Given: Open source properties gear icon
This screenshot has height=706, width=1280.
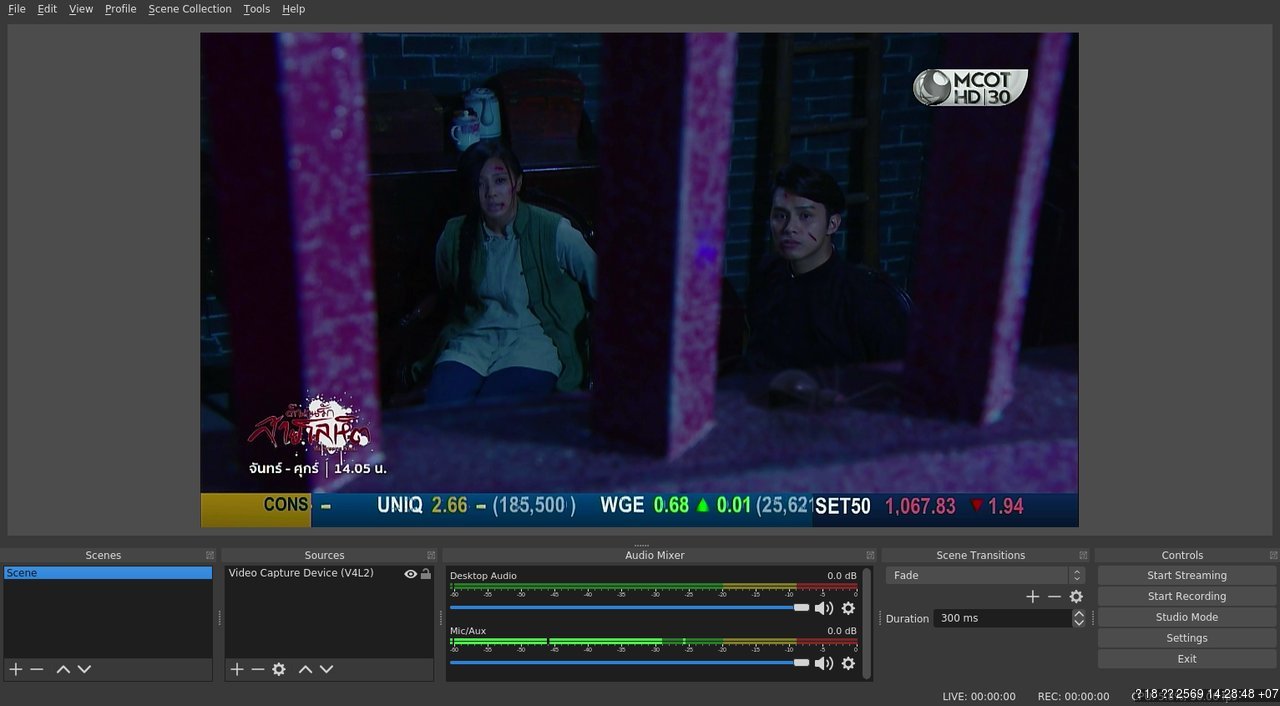Looking at the screenshot, I should coord(279,669).
